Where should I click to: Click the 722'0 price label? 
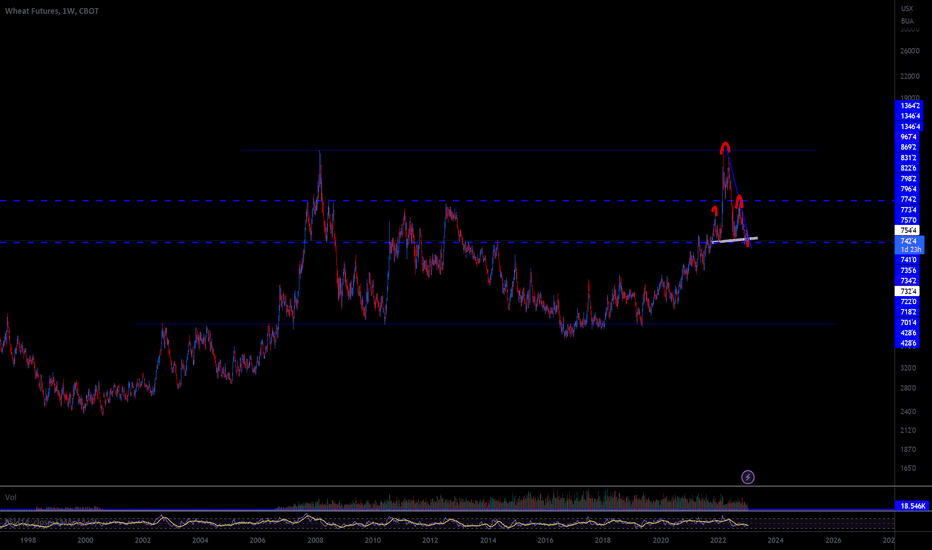(908, 301)
